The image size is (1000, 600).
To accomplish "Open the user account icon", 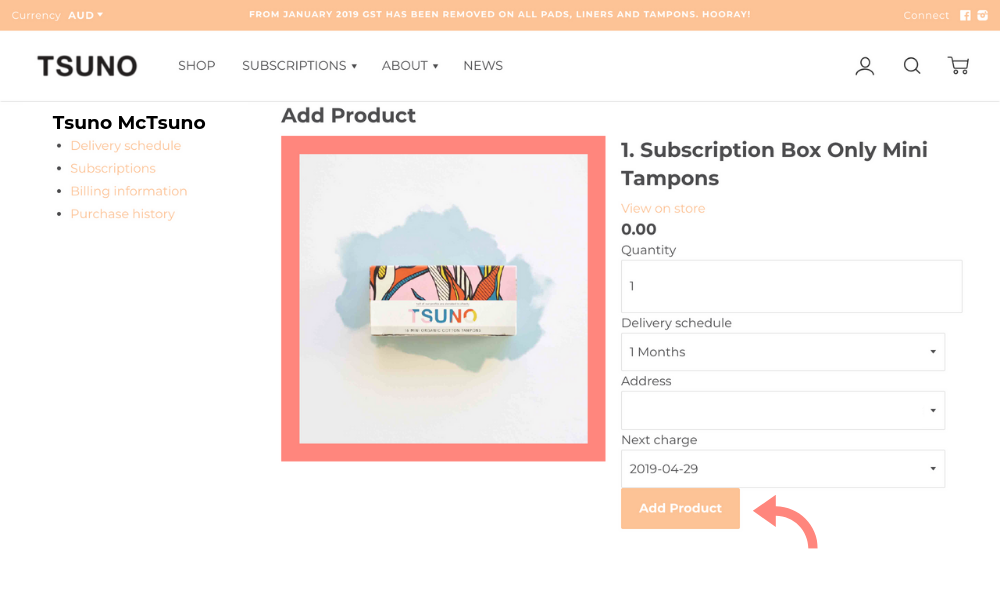I will (865, 66).
